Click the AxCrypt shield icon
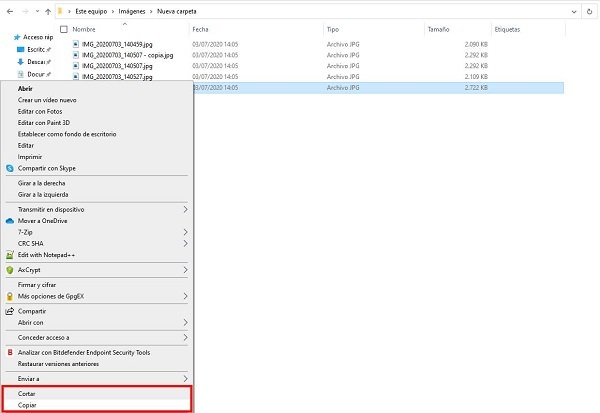Viewport: 600px width, 413px height. pos(9,270)
